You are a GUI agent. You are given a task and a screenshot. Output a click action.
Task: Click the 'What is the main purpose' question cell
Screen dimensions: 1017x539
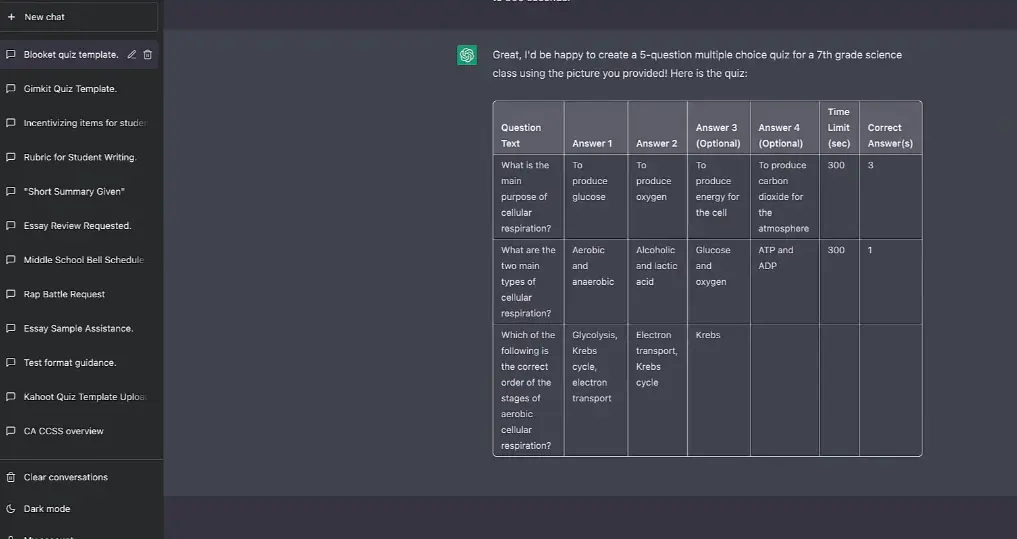526,196
